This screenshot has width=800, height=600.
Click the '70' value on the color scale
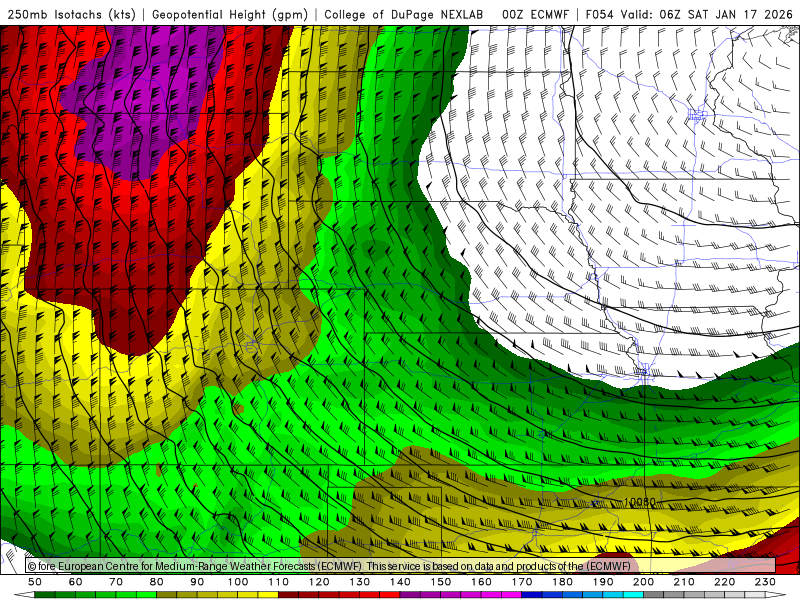[x=116, y=582]
